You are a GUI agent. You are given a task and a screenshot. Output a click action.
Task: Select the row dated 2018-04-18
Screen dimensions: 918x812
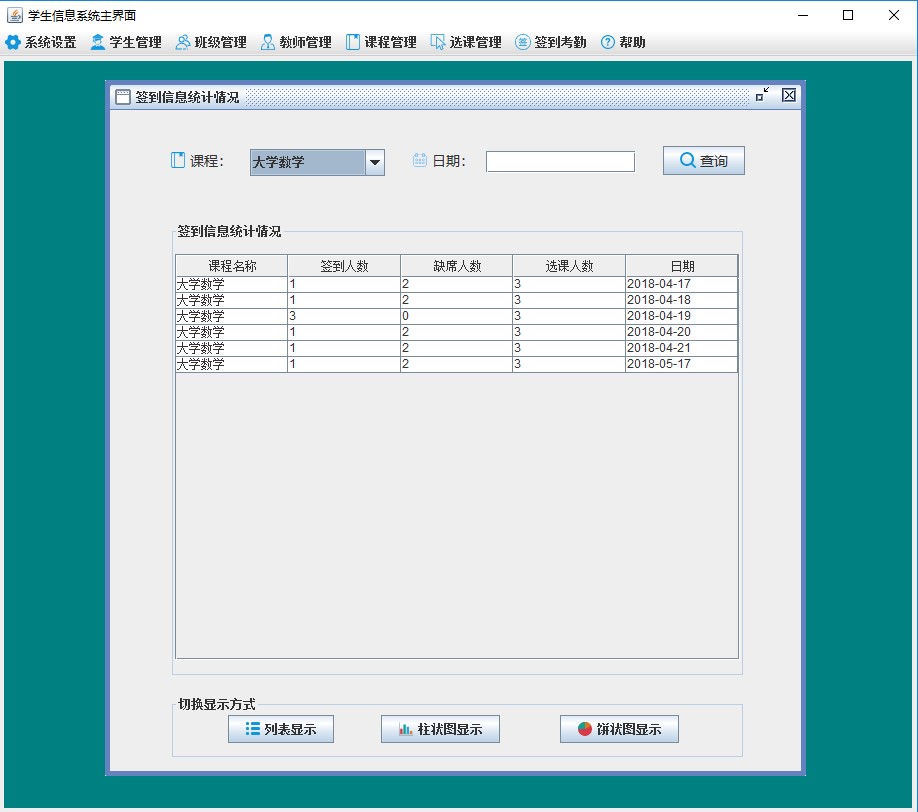(x=457, y=300)
